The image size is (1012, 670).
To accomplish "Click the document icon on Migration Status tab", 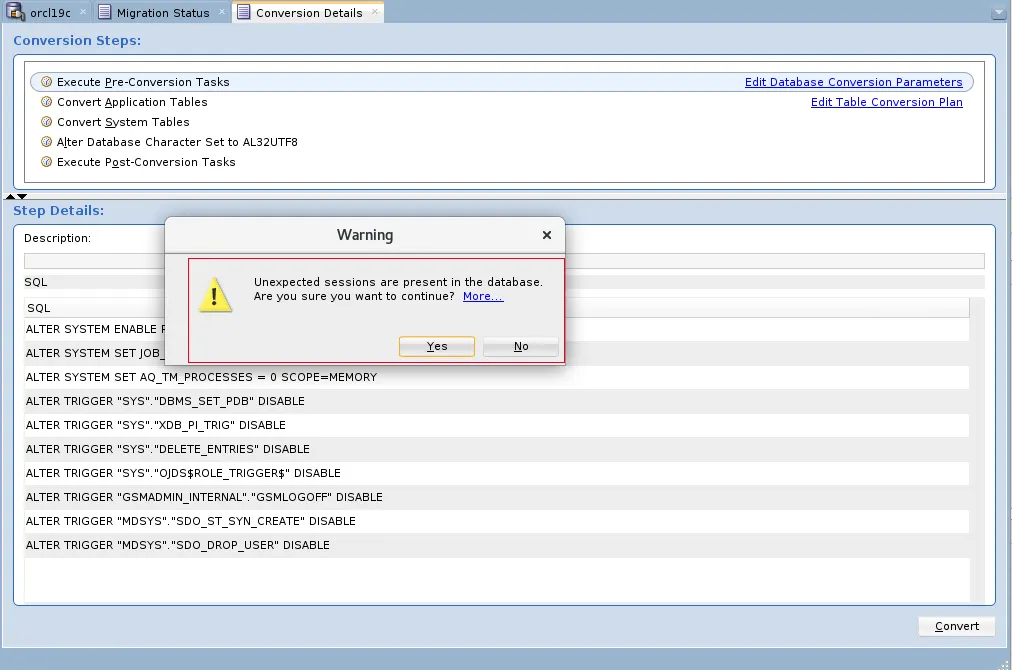I will coord(105,12).
